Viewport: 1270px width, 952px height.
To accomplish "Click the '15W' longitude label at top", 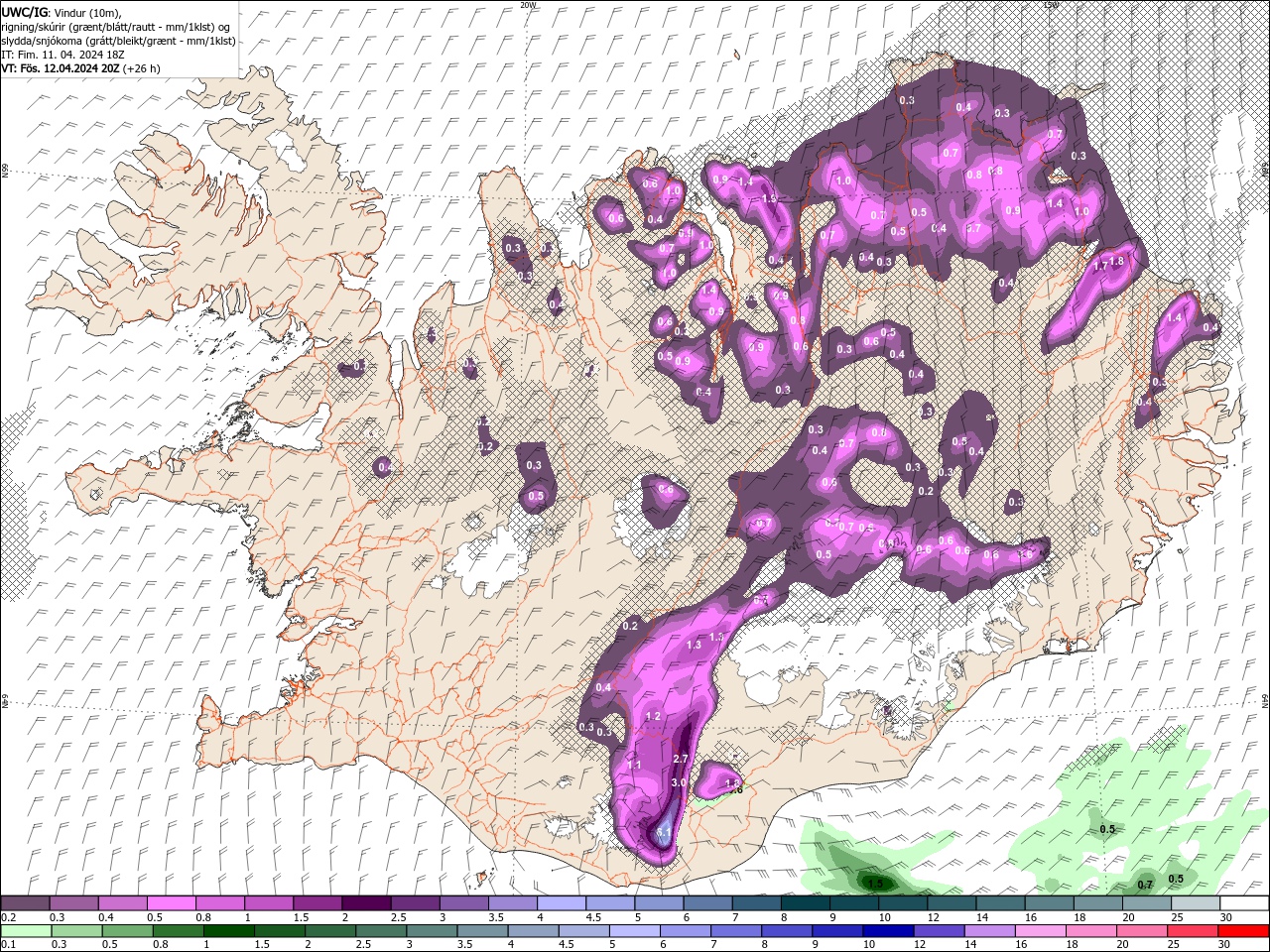I will [x=1051, y=5].
